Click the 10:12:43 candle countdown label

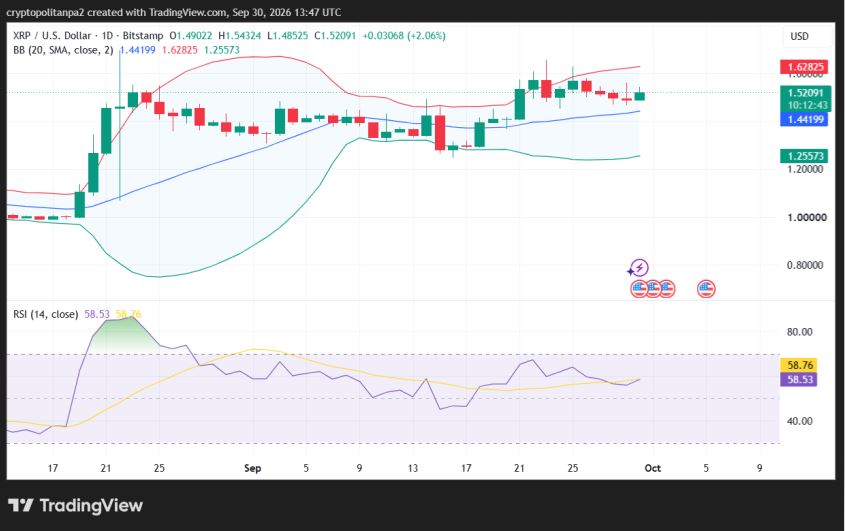click(x=806, y=105)
